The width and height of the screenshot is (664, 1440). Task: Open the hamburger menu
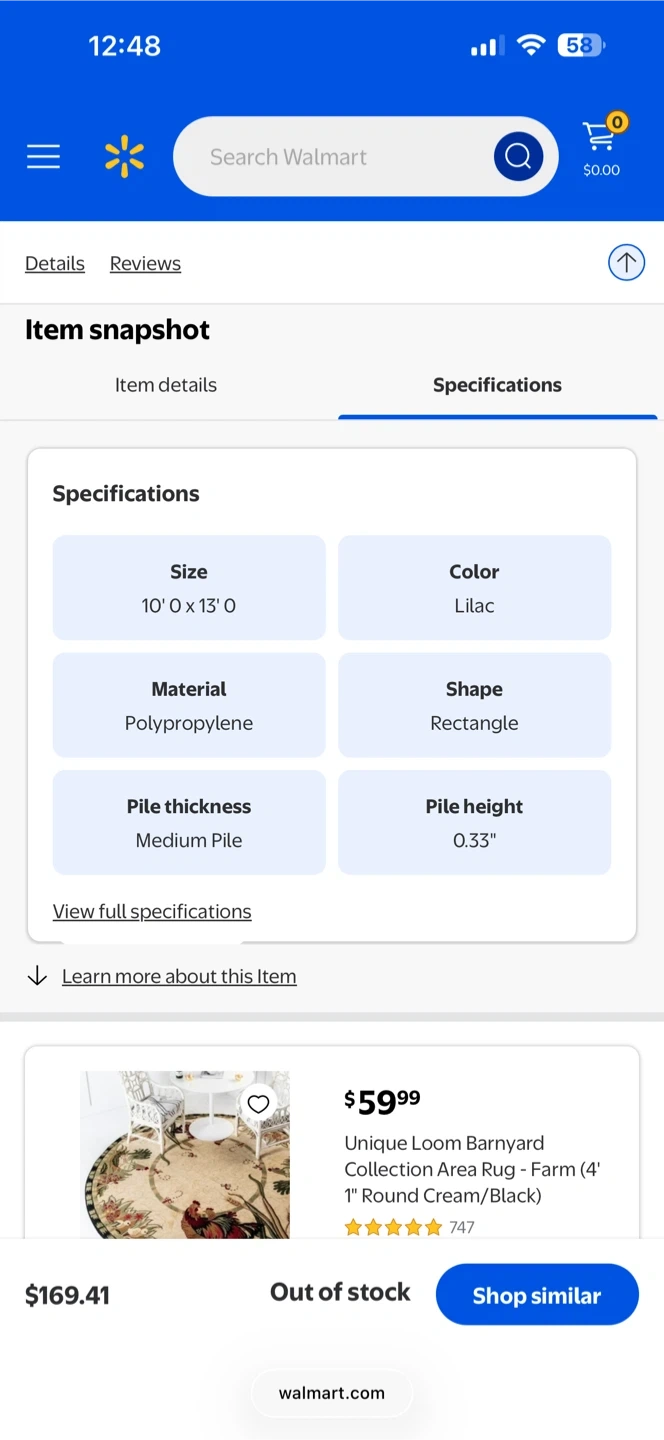point(43,157)
